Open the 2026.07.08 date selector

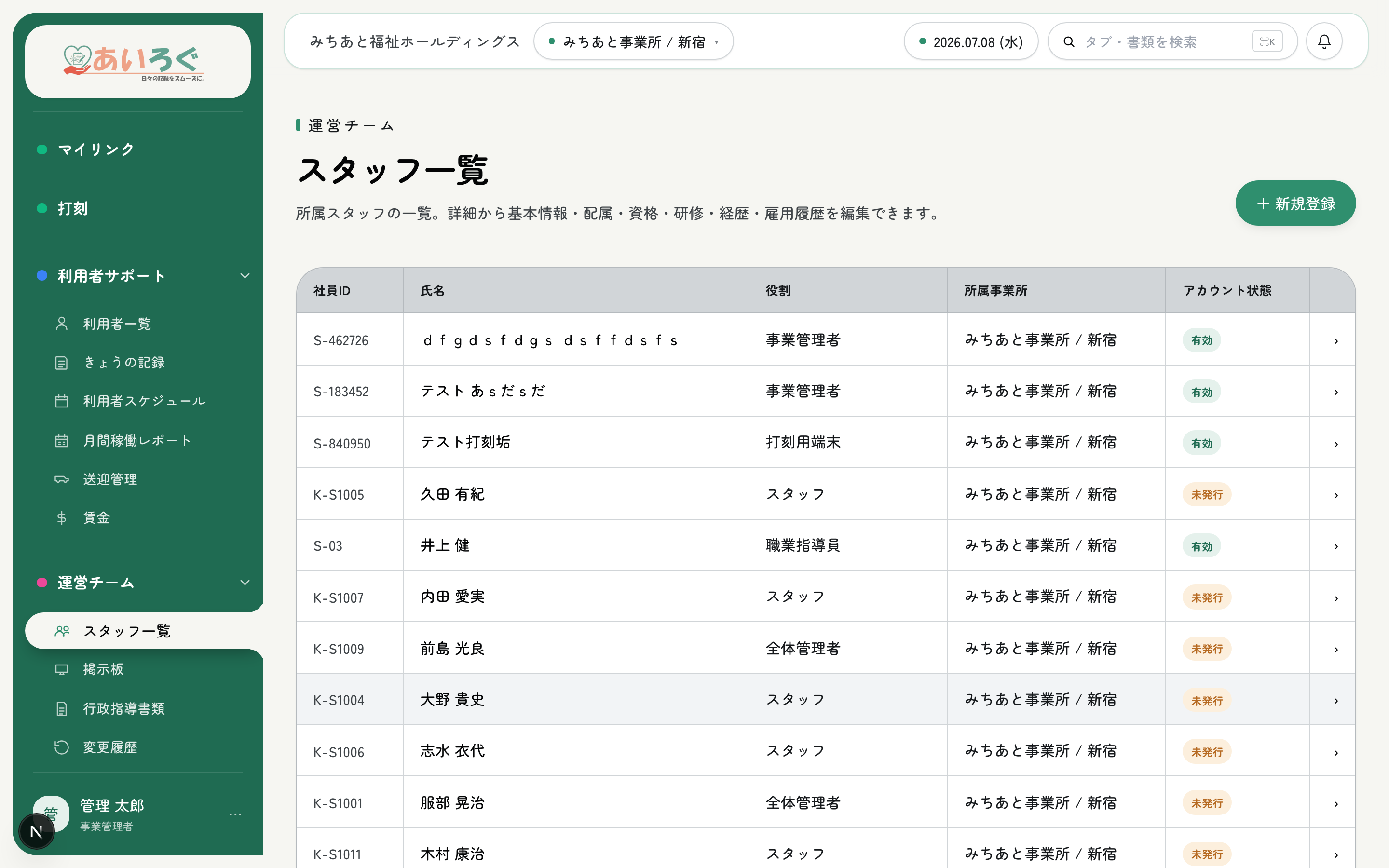point(970,41)
